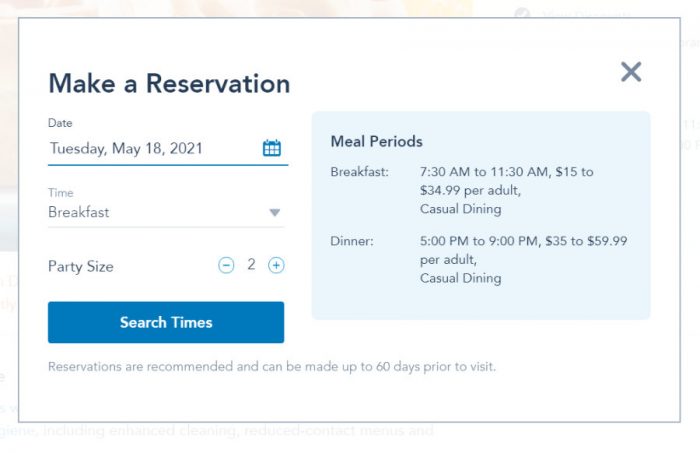Image resolution: width=700 pixels, height=453 pixels.
Task: Decrease party size with minus button
Action: pyautogui.click(x=226, y=265)
